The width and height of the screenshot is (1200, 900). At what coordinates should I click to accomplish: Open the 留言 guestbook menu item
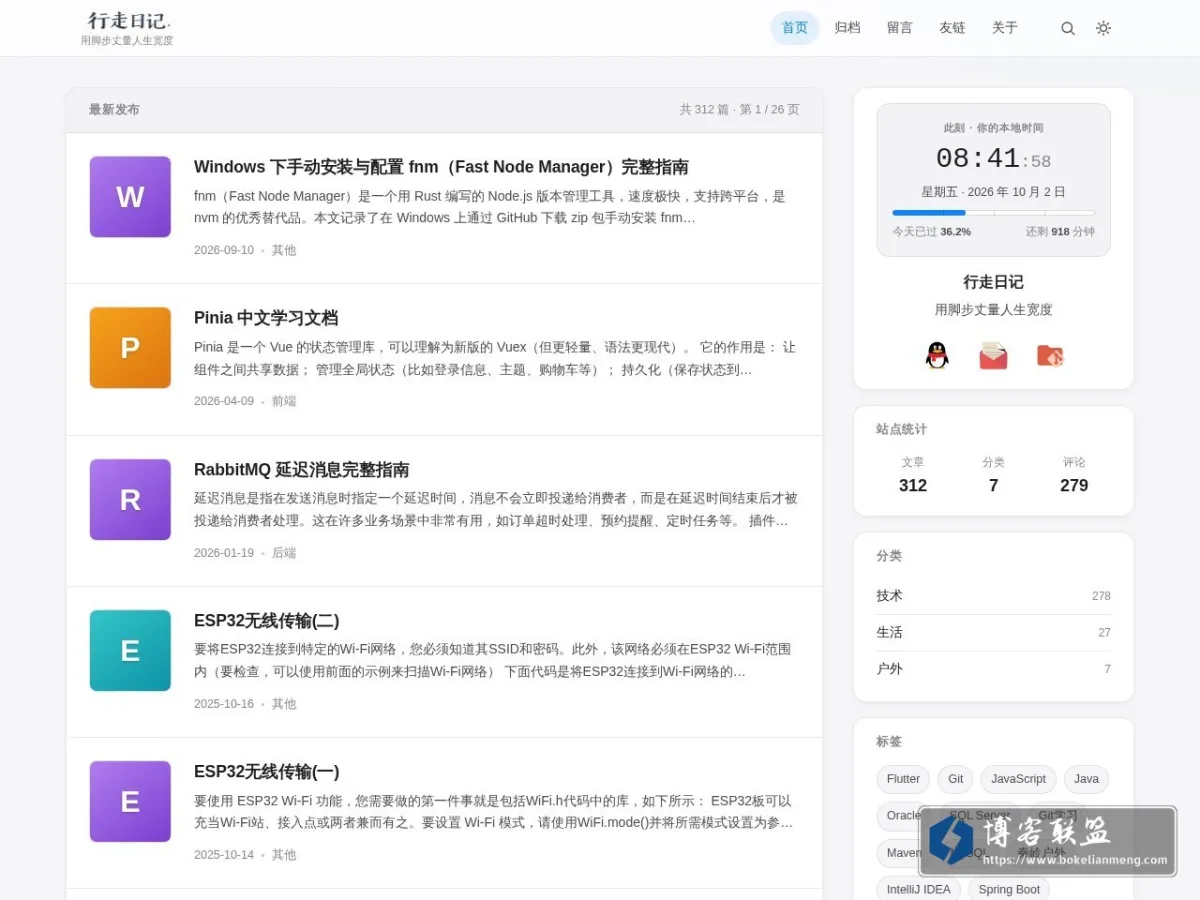(900, 28)
